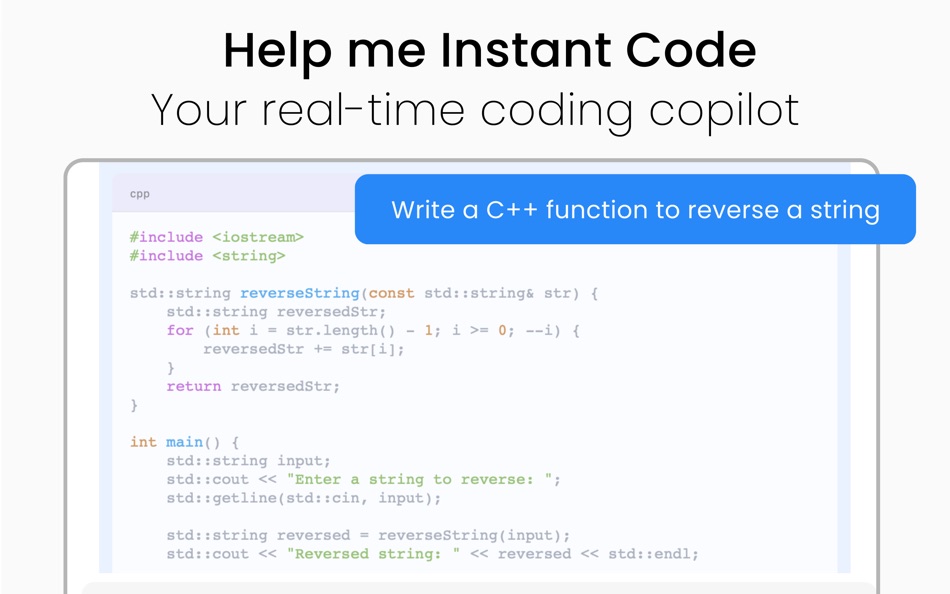Click the 'Reversed string: ' string literal
Viewport: 950px width, 594px height.
(373, 554)
